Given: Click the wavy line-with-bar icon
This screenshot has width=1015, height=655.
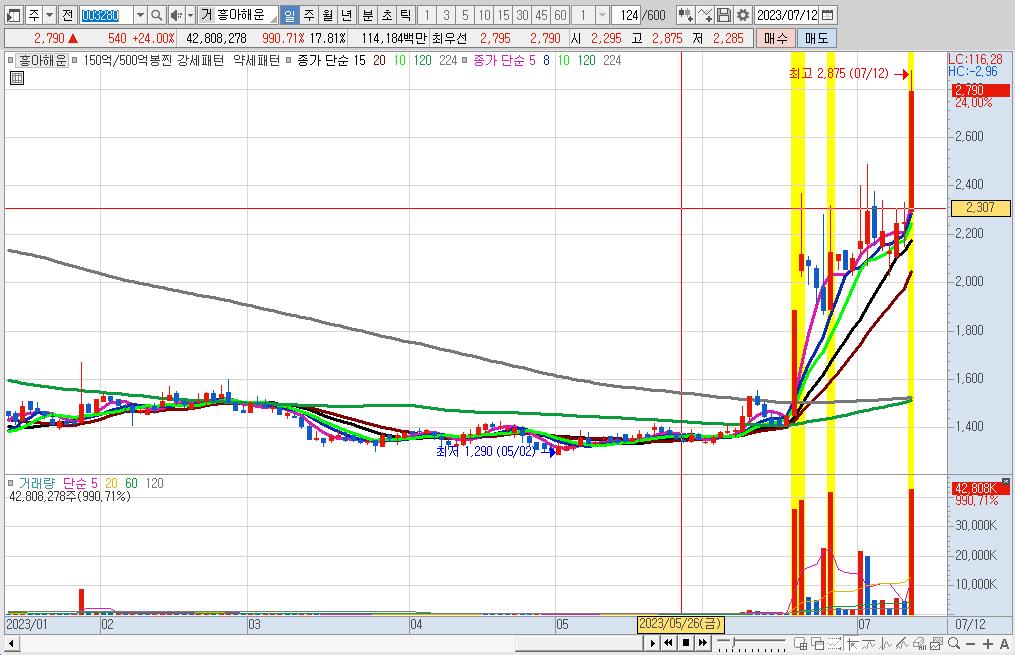Looking at the screenshot, I should [869, 643].
